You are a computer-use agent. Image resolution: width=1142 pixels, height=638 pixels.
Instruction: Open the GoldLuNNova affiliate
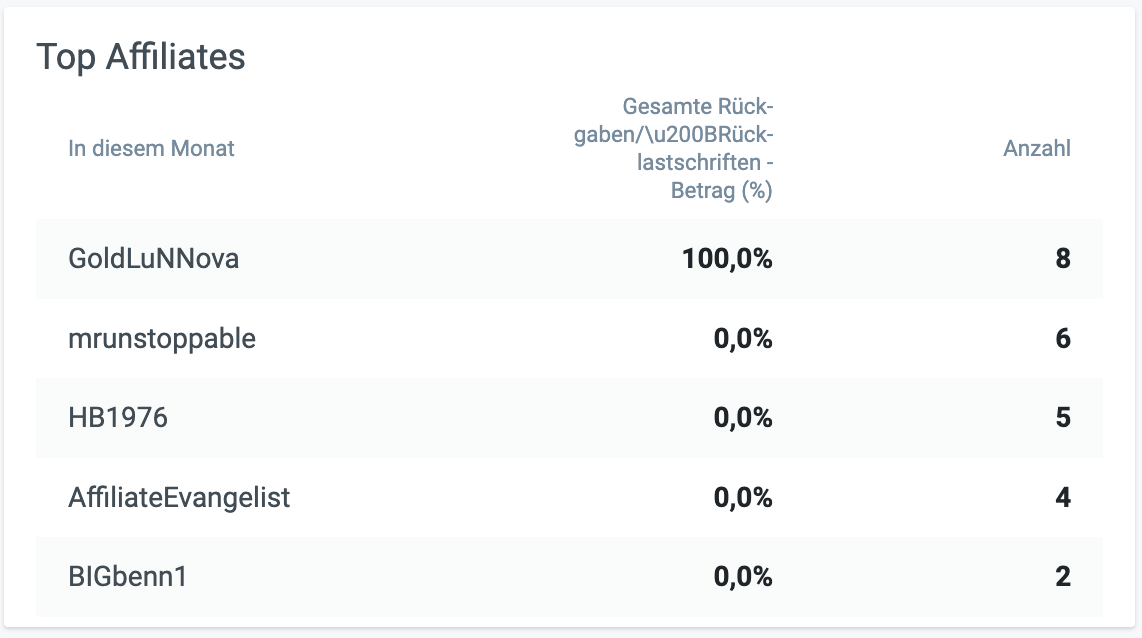point(153,259)
